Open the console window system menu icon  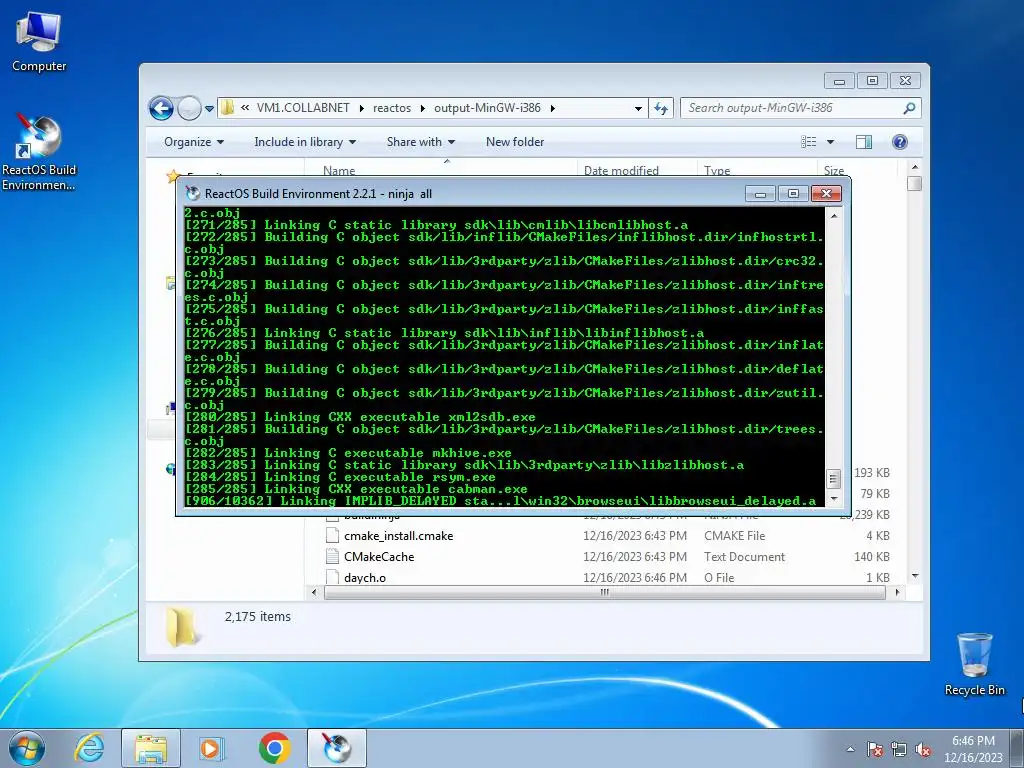193,193
